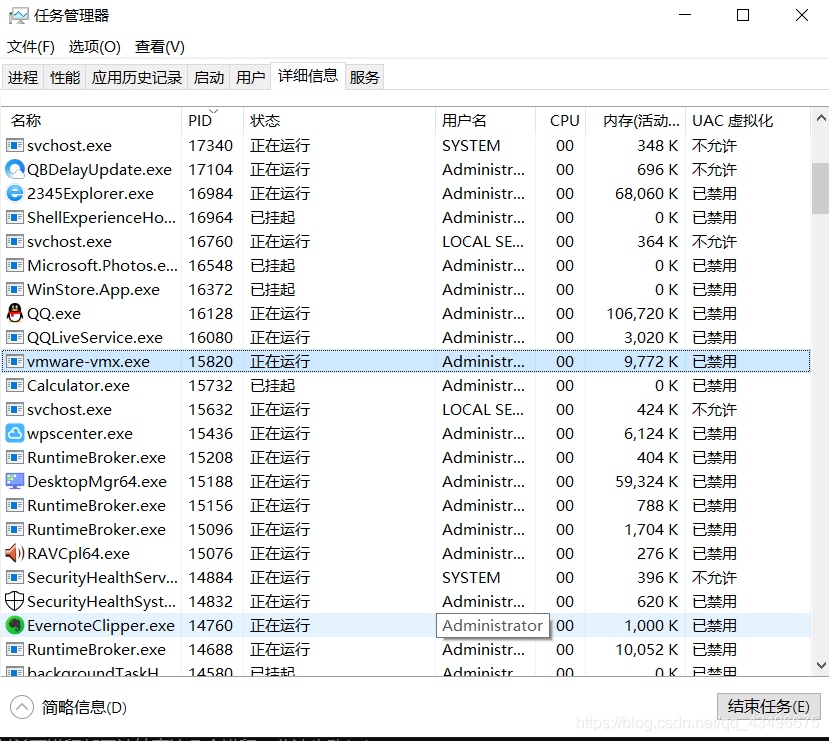
Task: Switch to the 性能 tab
Action: pyautogui.click(x=63, y=76)
